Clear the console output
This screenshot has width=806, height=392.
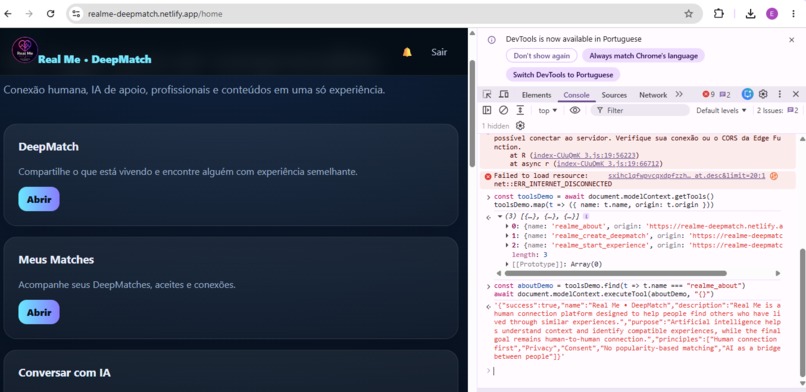coord(503,110)
